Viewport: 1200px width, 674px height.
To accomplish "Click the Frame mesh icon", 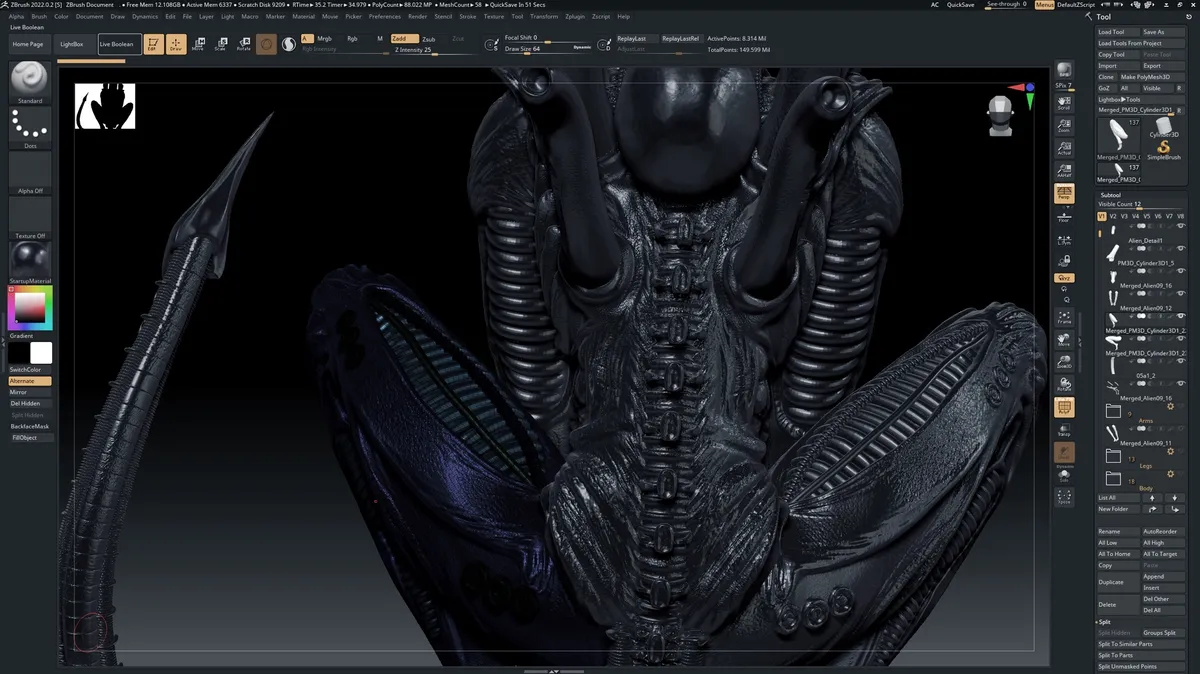I will pyautogui.click(x=1064, y=317).
